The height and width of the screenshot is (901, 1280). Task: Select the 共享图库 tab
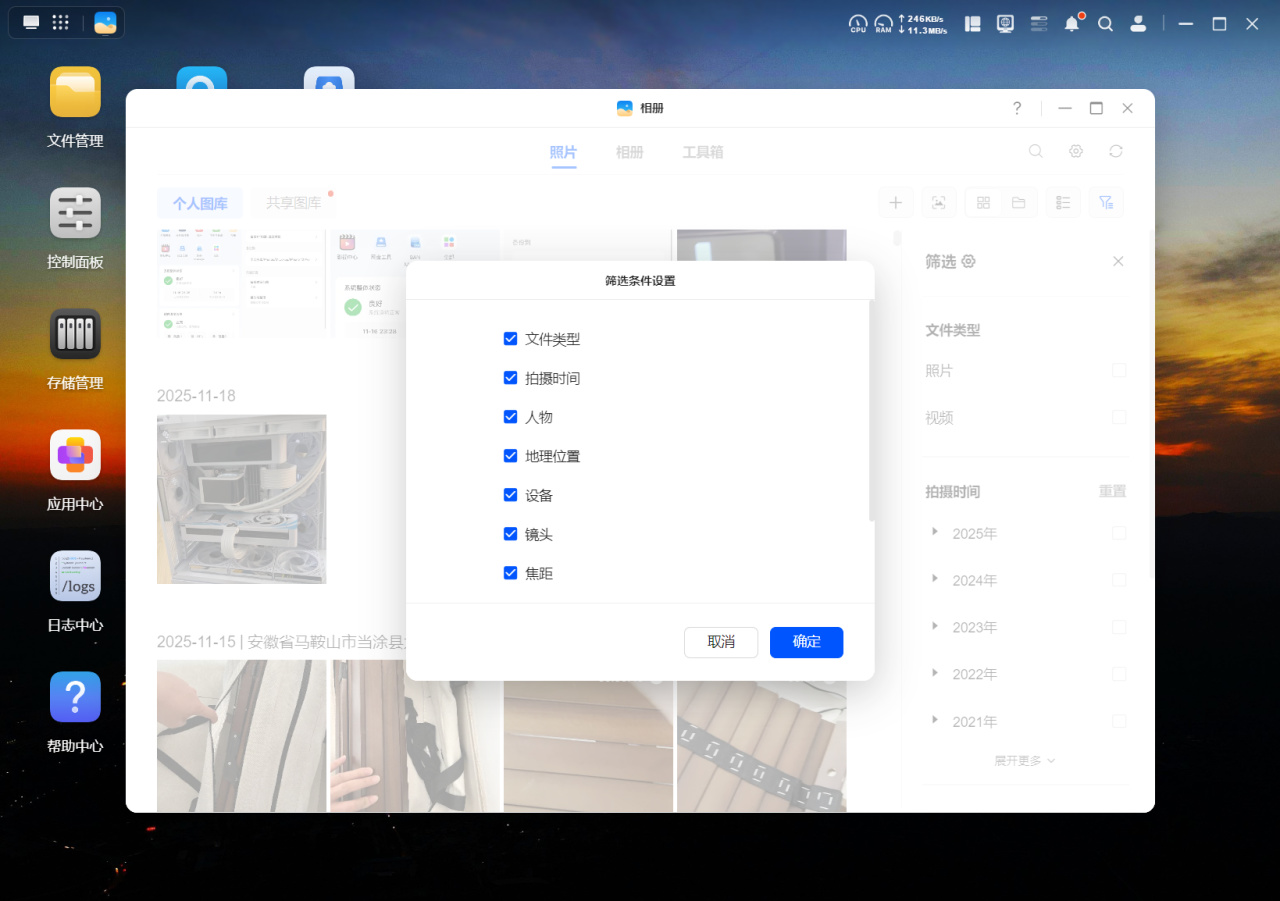[293, 203]
